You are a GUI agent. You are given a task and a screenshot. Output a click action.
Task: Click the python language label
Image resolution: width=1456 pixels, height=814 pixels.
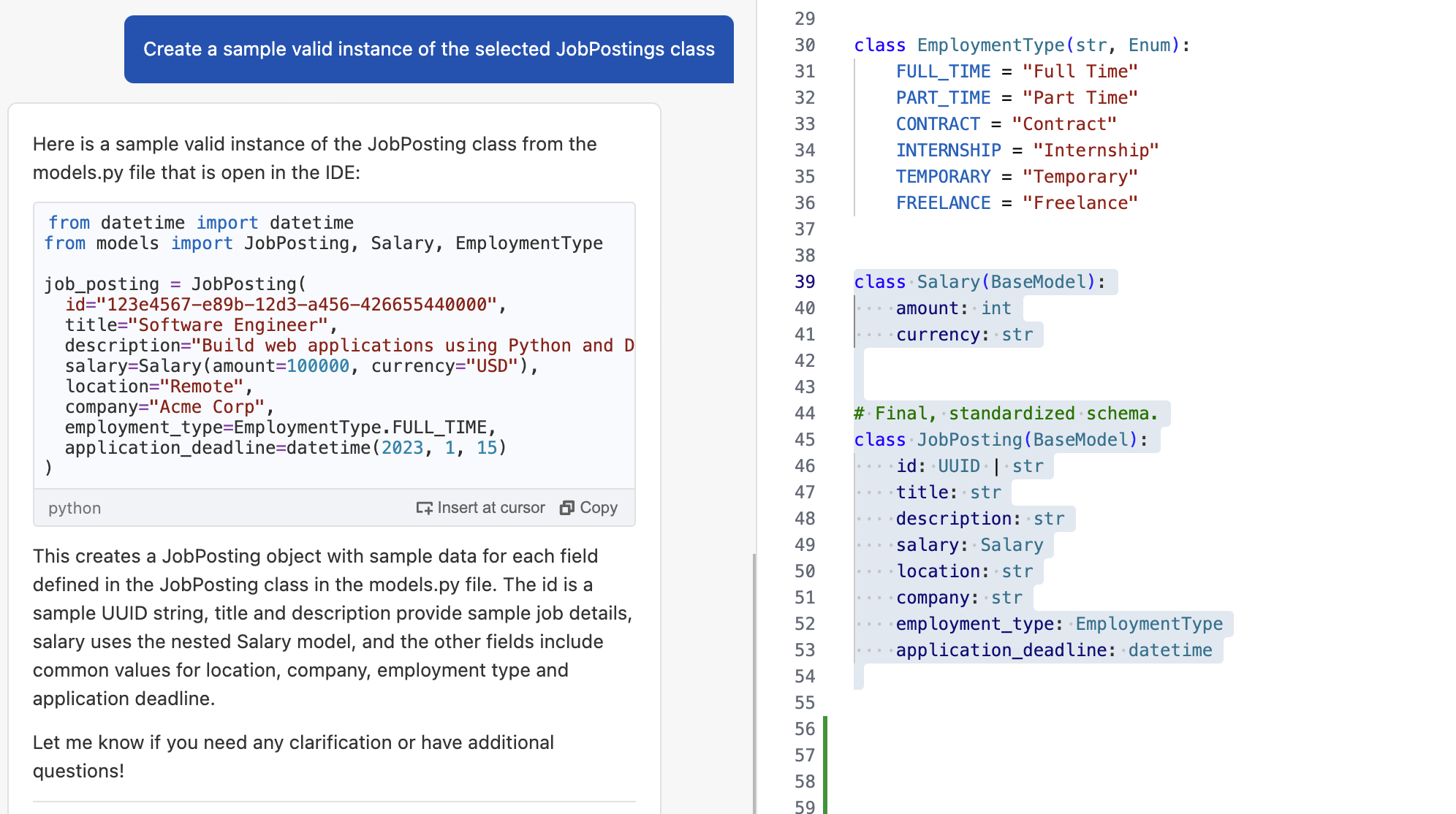coord(74,508)
